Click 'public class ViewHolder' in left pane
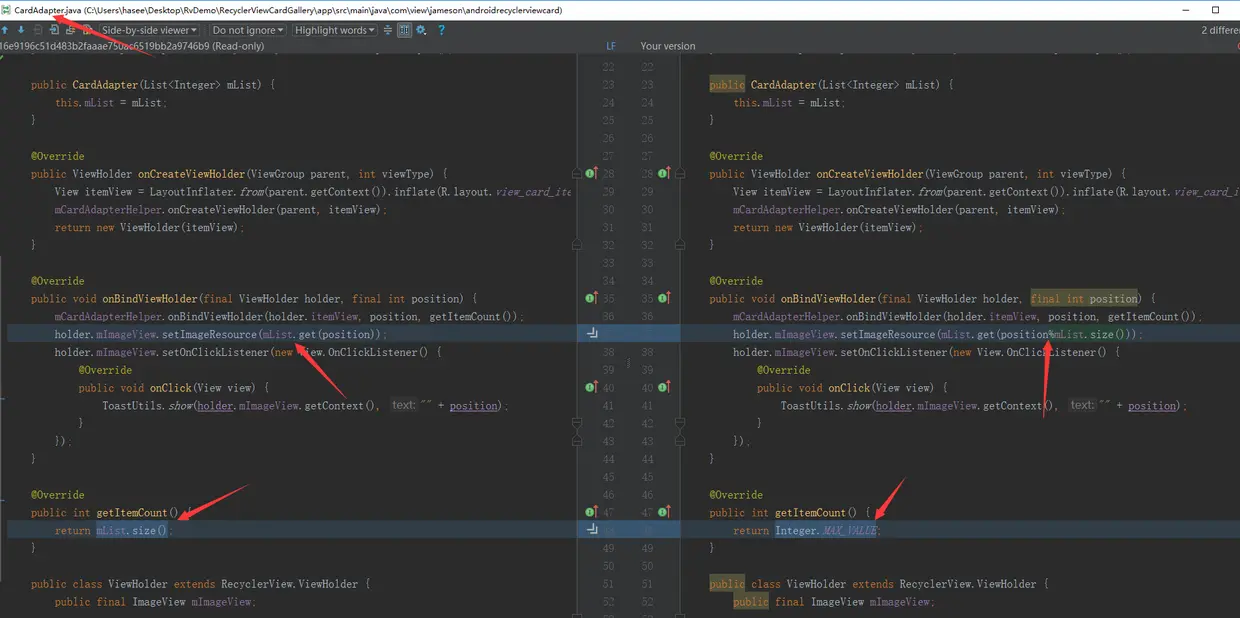This screenshot has height=618, width=1240. coord(99,583)
